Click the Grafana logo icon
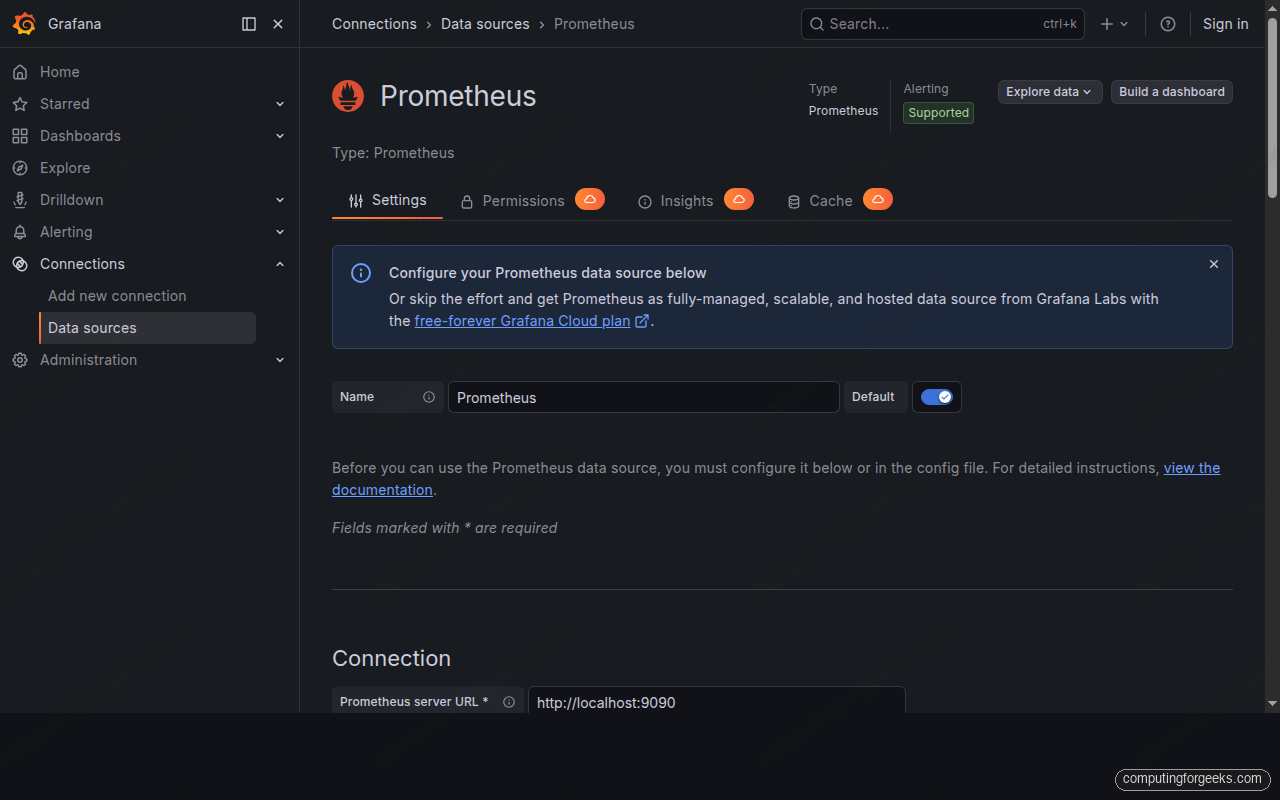This screenshot has height=800, width=1280. tap(25, 23)
